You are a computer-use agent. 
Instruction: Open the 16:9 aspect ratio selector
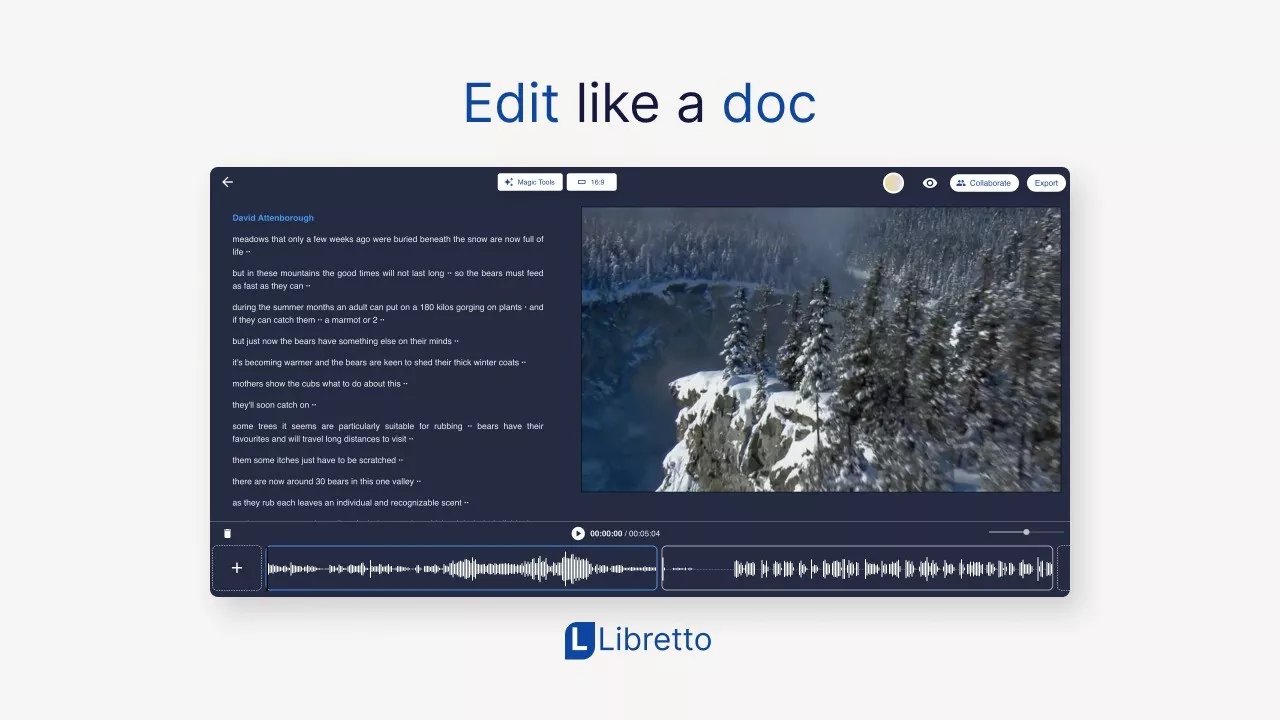(591, 182)
